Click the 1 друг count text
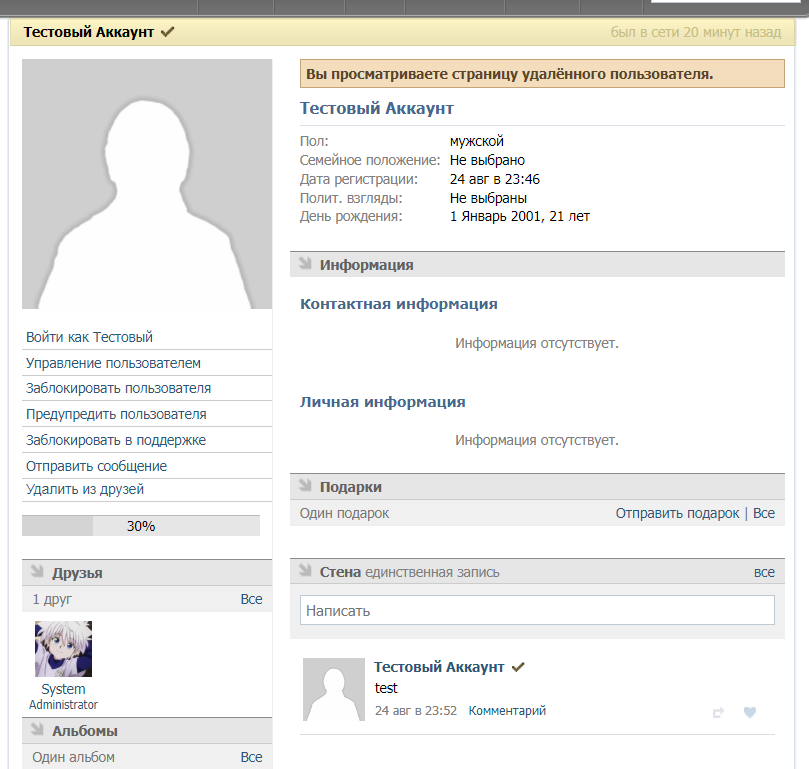The height and width of the screenshot is (769, 809). click(x=52, y=599)
